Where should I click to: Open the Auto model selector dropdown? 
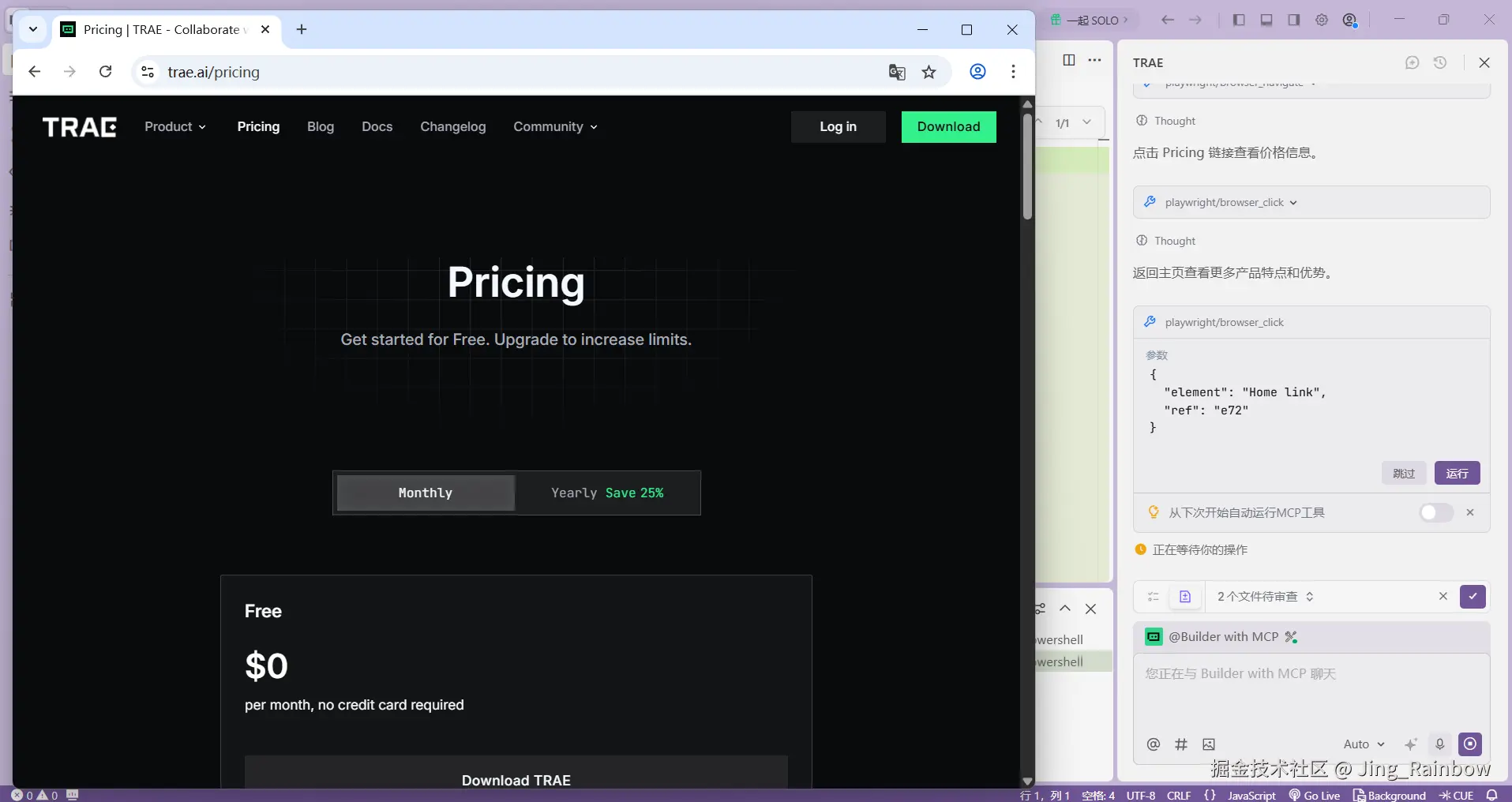point(1364,744)
